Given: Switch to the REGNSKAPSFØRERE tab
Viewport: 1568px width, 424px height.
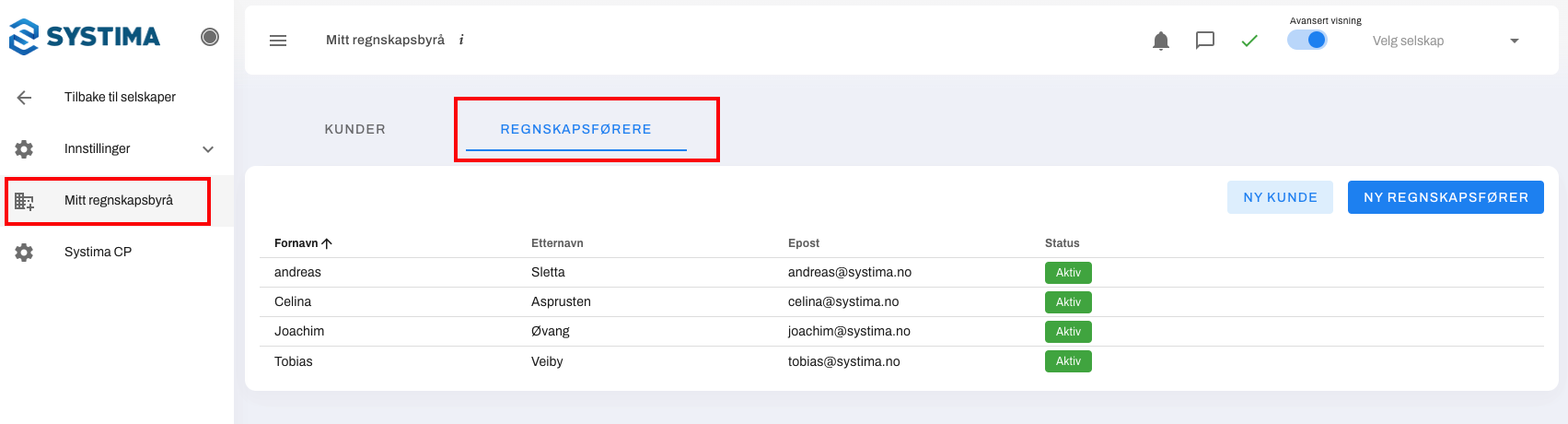Looking at the screenshot, I should 576,129.
